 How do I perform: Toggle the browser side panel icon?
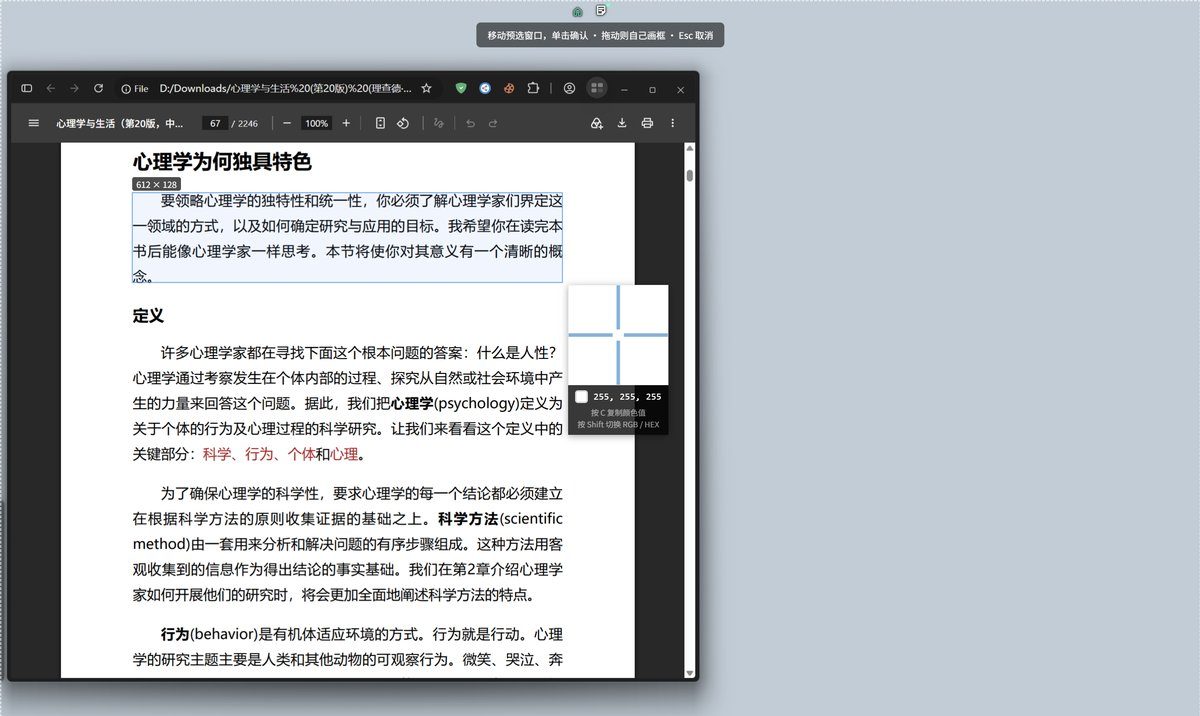[x=27, y=88]
